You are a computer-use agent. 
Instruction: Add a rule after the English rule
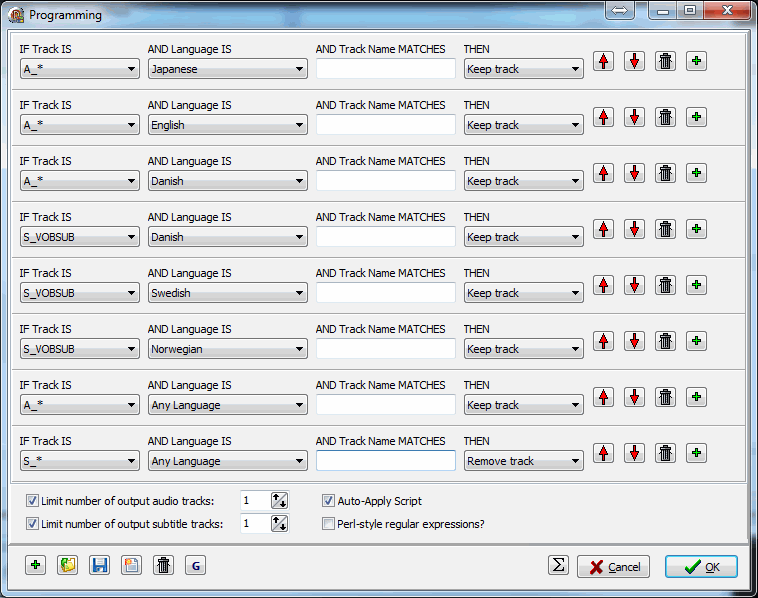(696, 117)
